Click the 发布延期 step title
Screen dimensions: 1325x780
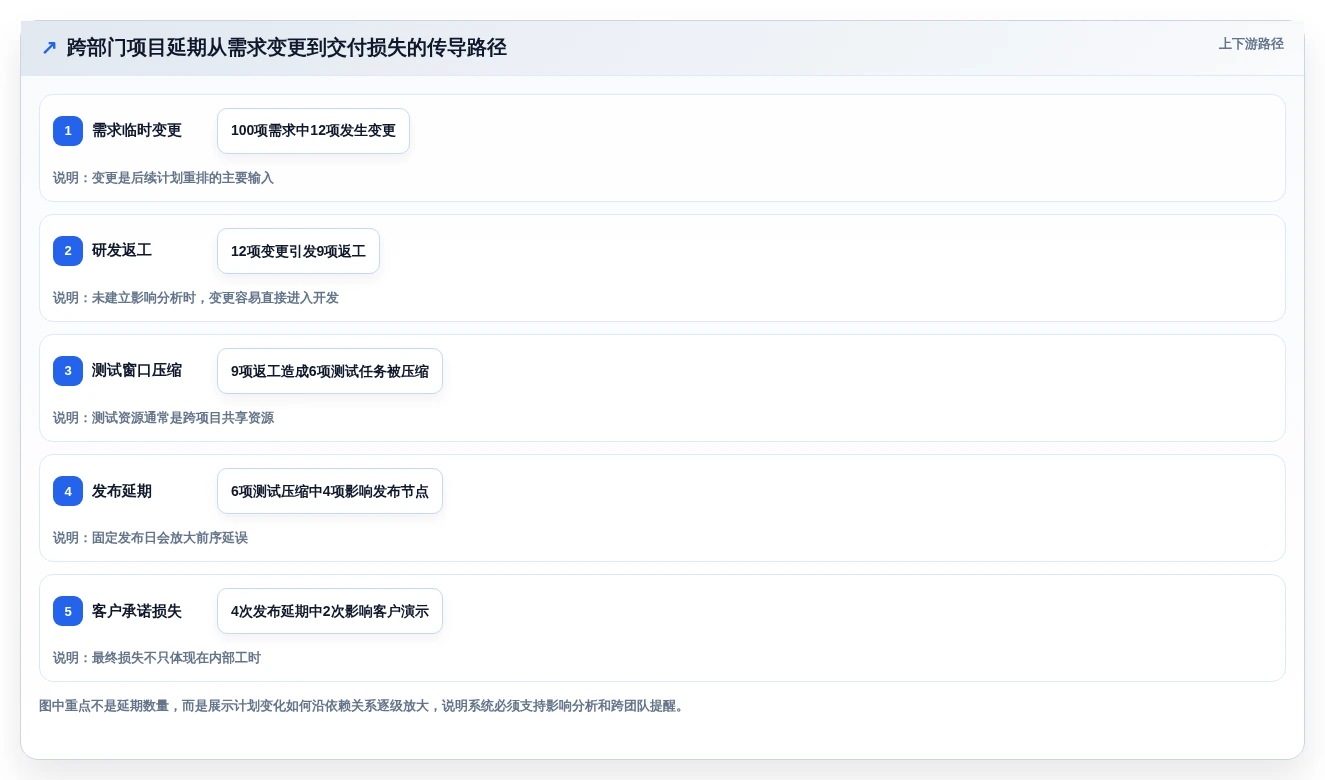pos(122,491)
